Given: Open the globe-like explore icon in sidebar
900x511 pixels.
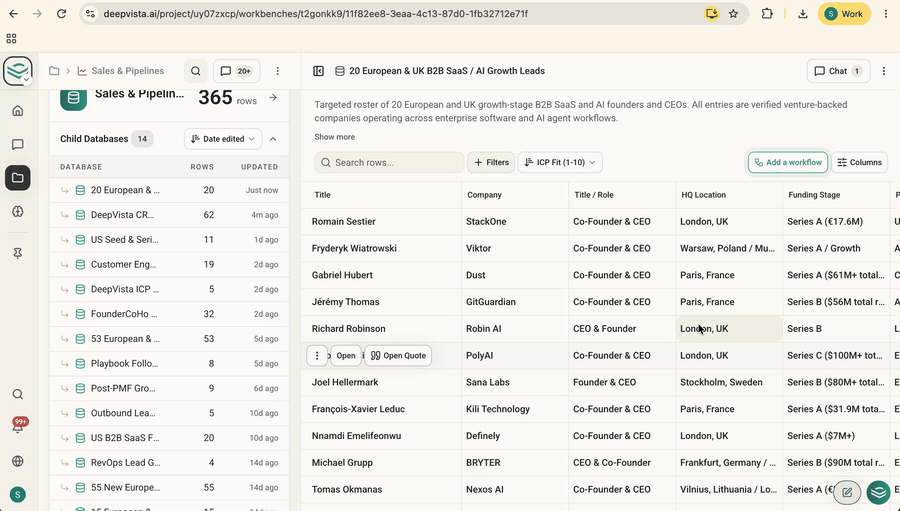Looking at the screenshot, I should tap(18, 211).
